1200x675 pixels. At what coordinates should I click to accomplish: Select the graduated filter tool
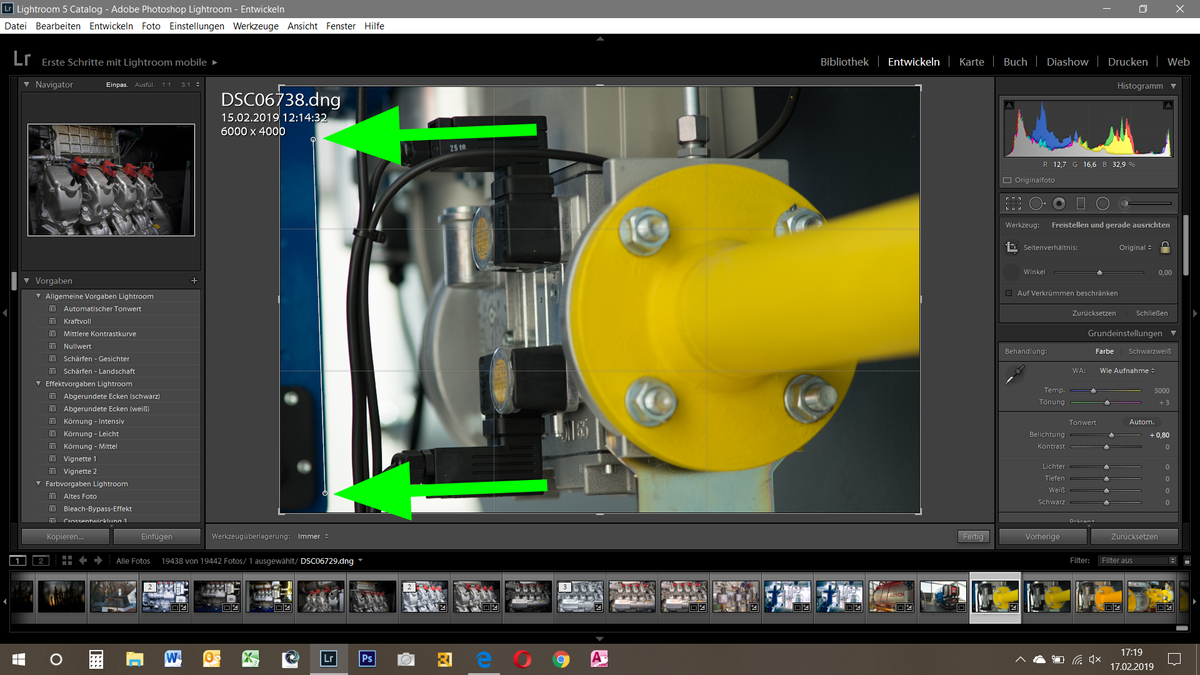click(x=1080, y=202)
